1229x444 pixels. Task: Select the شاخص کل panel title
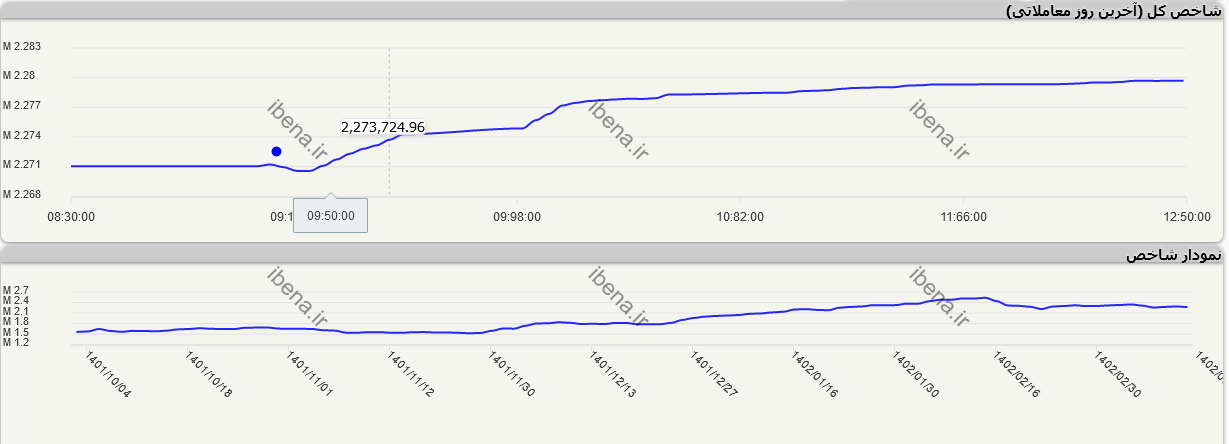coord(1113,11)
